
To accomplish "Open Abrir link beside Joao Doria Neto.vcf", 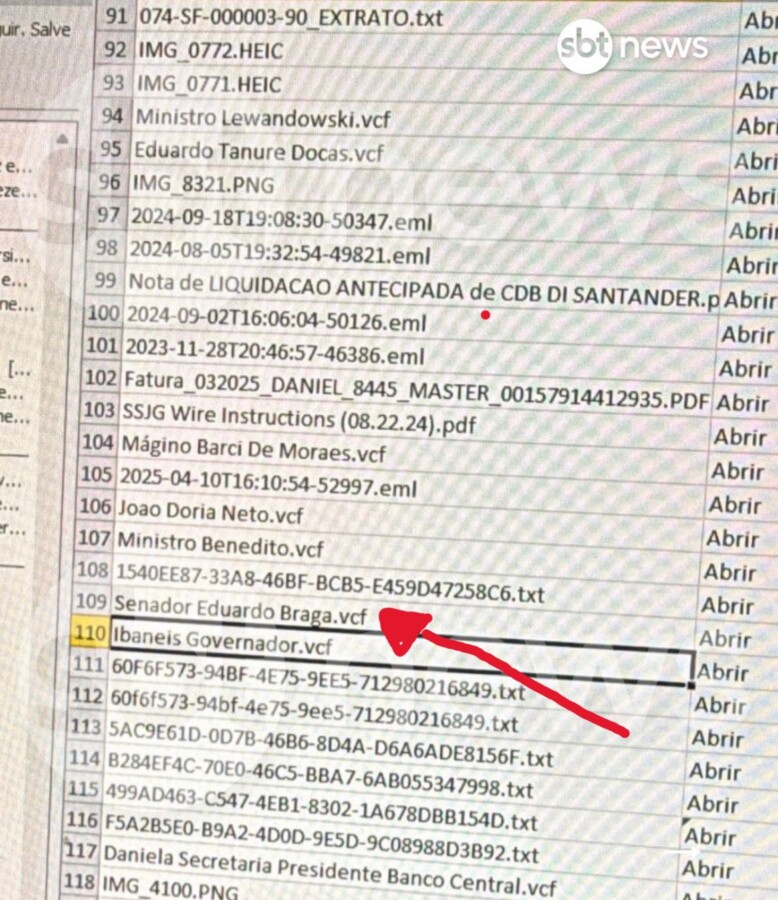I will pyautogui.click(x=735, y=505).
